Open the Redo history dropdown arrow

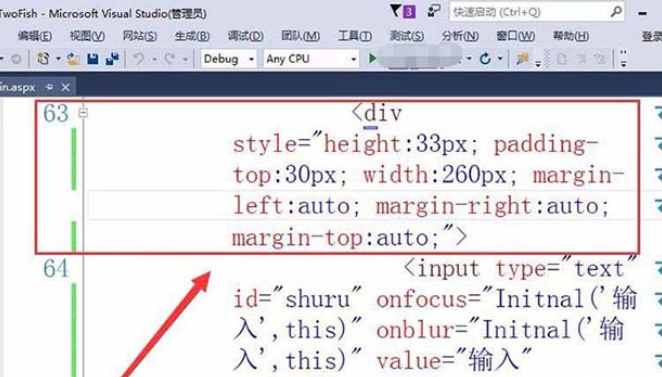pyautogui.click(x=185, y=59)
